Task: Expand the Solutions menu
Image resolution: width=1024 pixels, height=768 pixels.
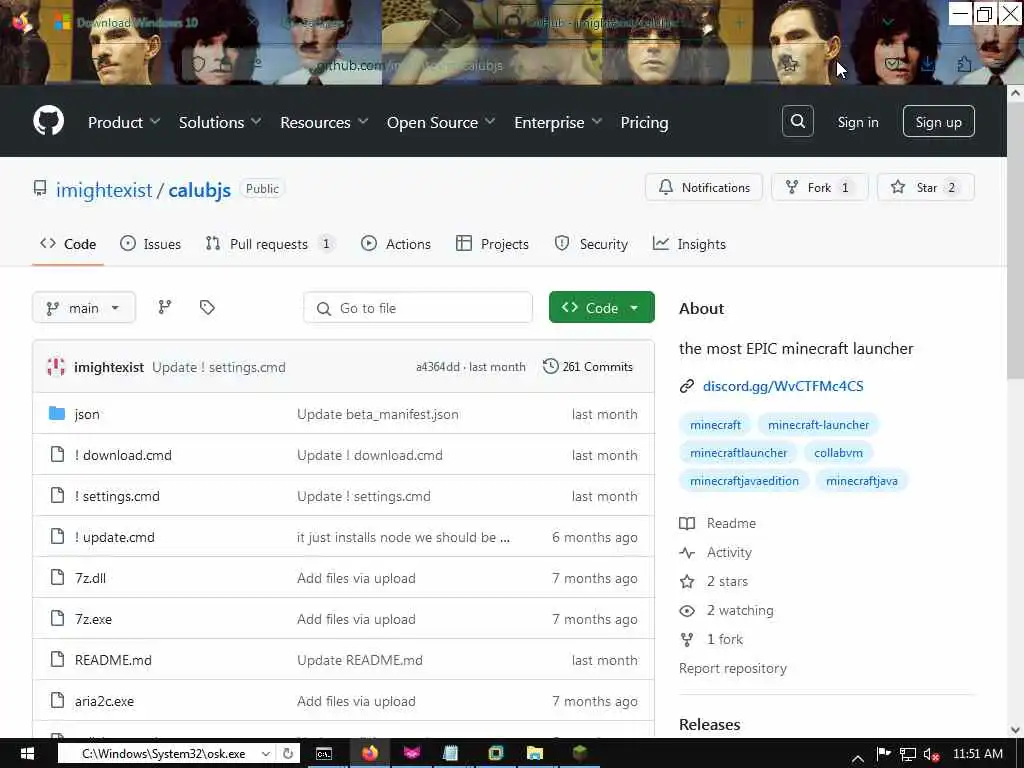Action: tap(220, 122)
